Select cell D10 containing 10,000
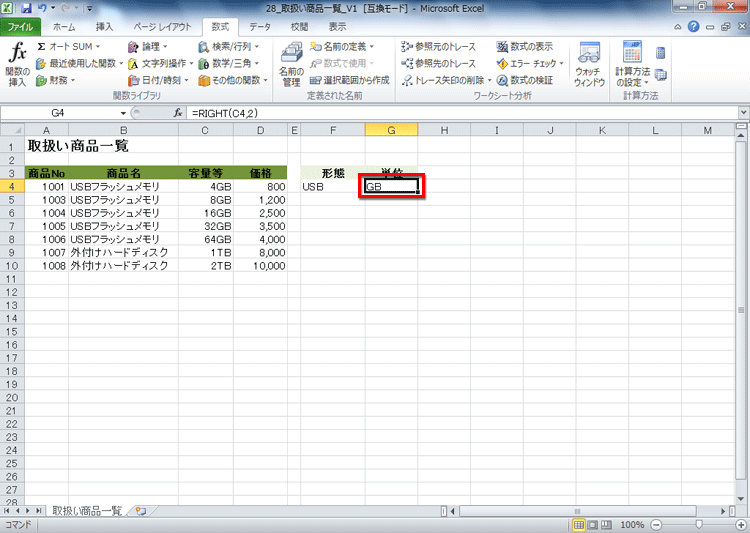 pyautogui.click(x=260, y=266)
